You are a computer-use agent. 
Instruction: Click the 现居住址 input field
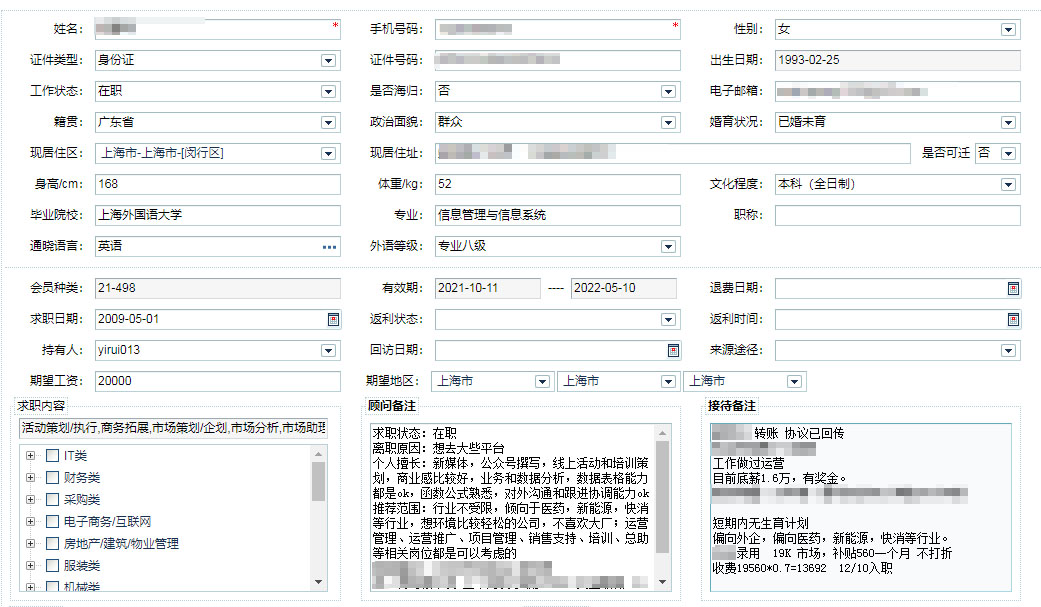[x=673, y=153]
